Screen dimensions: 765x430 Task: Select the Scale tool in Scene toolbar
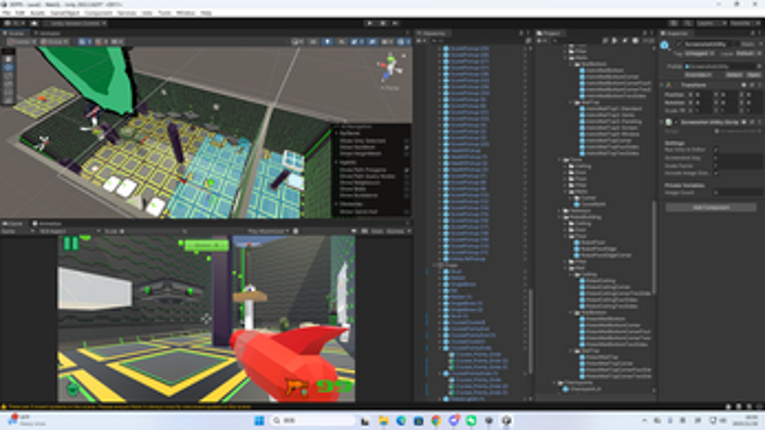pos(8,83)
